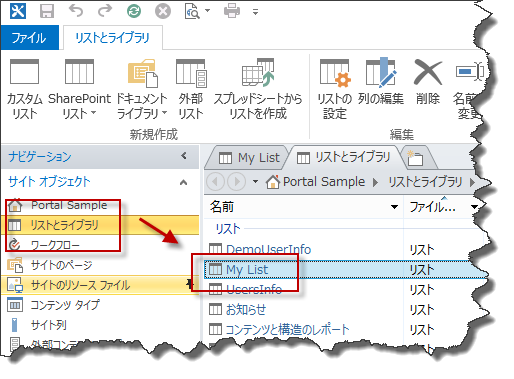Click the リスト group header

coord(228,229)
